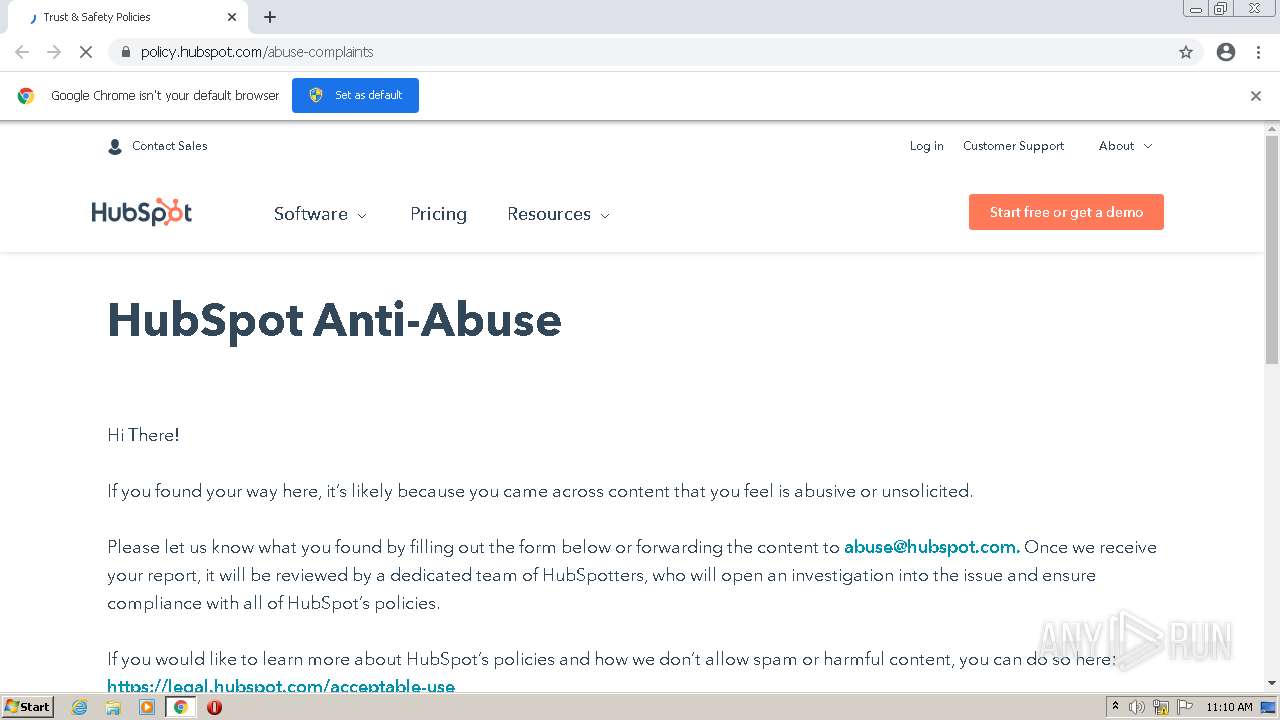Click the network tray icon
Viewport: 1280px width, 720px height.
[x=1160, y=707]
